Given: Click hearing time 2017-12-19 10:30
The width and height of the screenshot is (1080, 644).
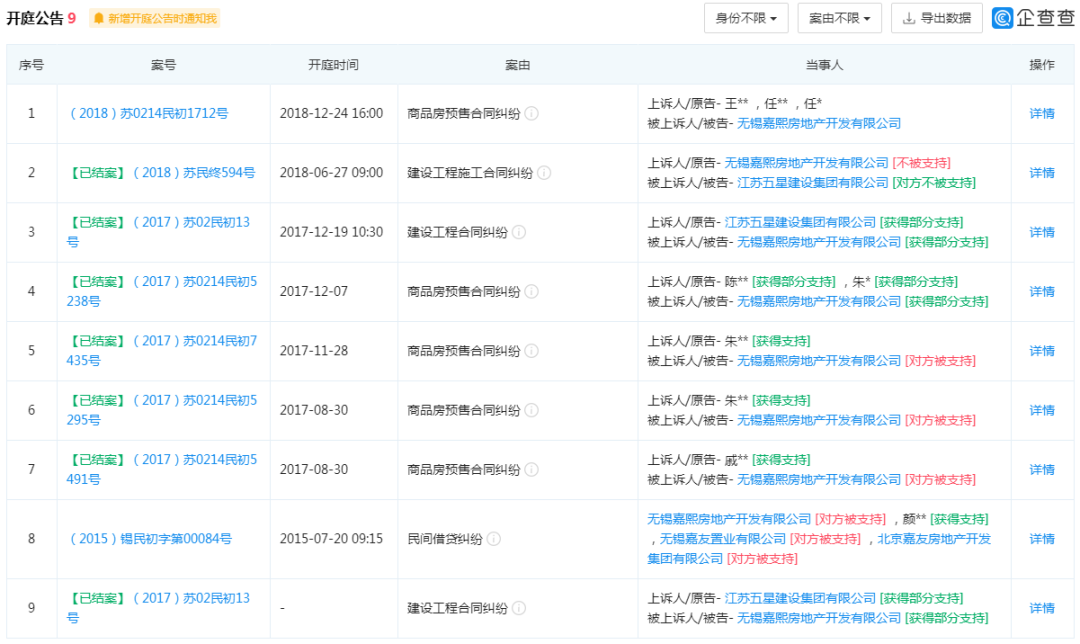Looking at the screenshot, I should 331,232.
